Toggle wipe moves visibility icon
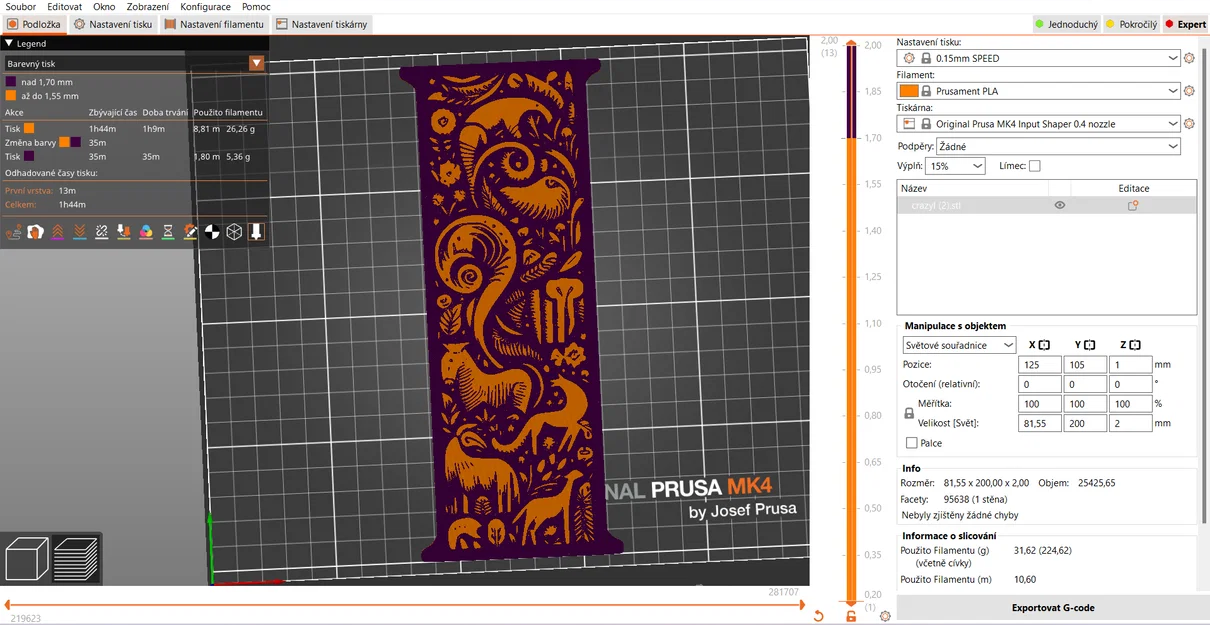This screenshot has height=625, width=1210. tap(36, 232)
